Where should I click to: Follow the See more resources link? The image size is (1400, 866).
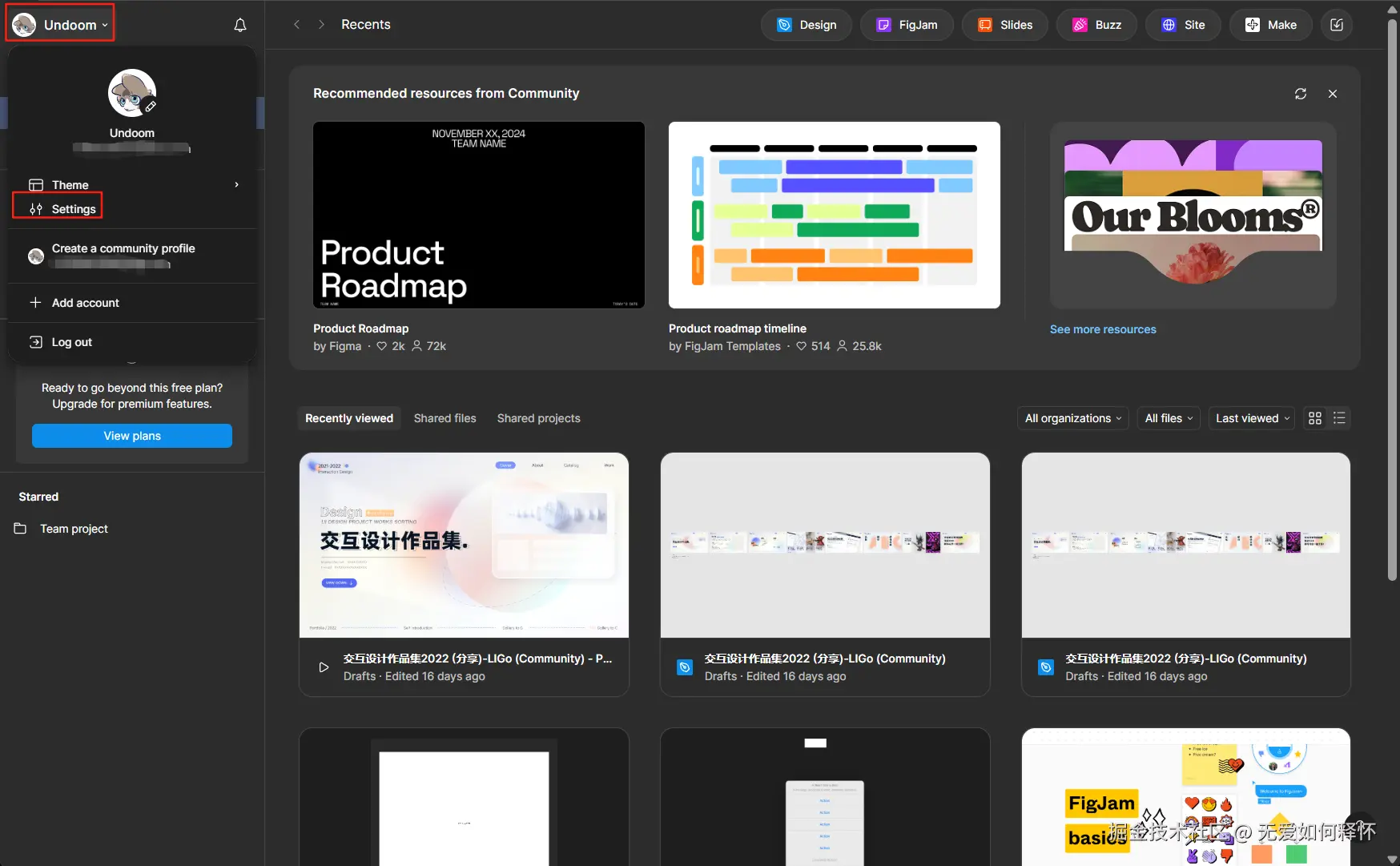coord(1103,329)
